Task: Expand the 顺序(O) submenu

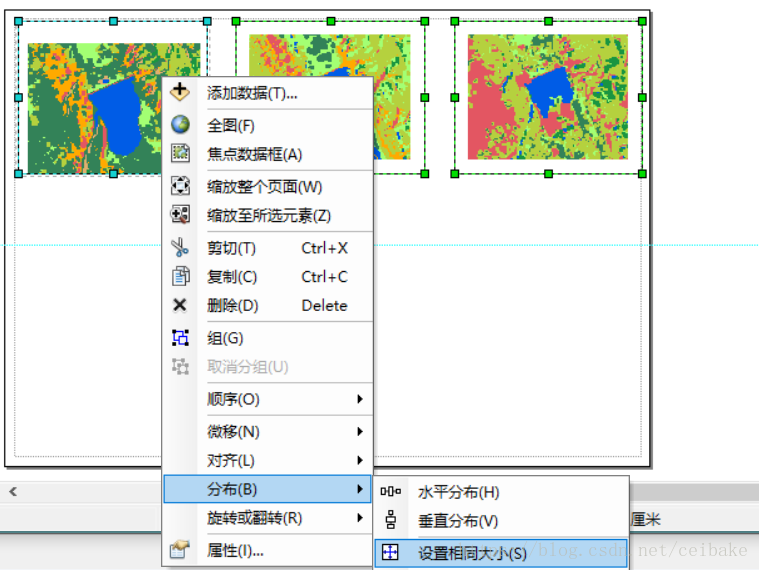Action: coord(268,399)
